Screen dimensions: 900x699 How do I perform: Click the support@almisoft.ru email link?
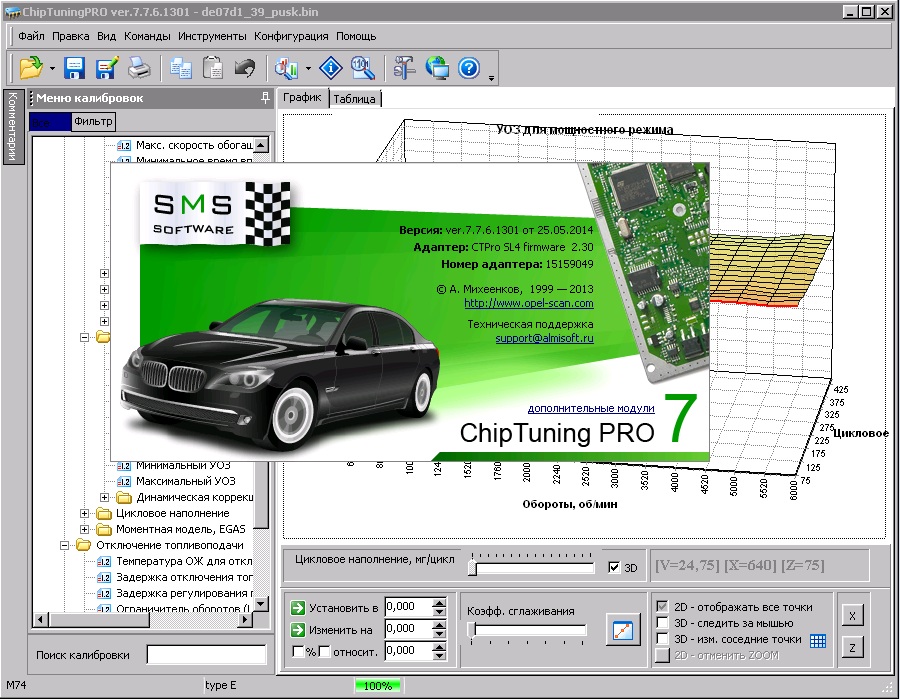[x=544, y=338]
